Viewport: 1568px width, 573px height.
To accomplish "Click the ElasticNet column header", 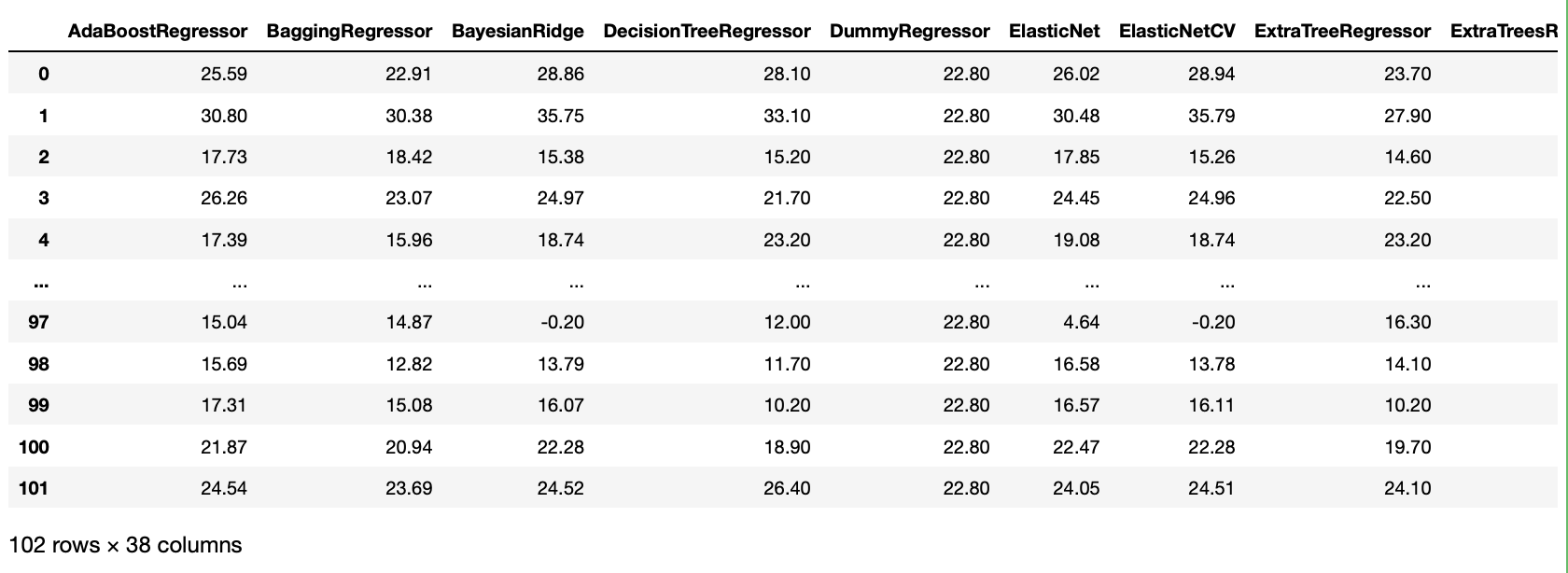I will tap(1054, 32).
